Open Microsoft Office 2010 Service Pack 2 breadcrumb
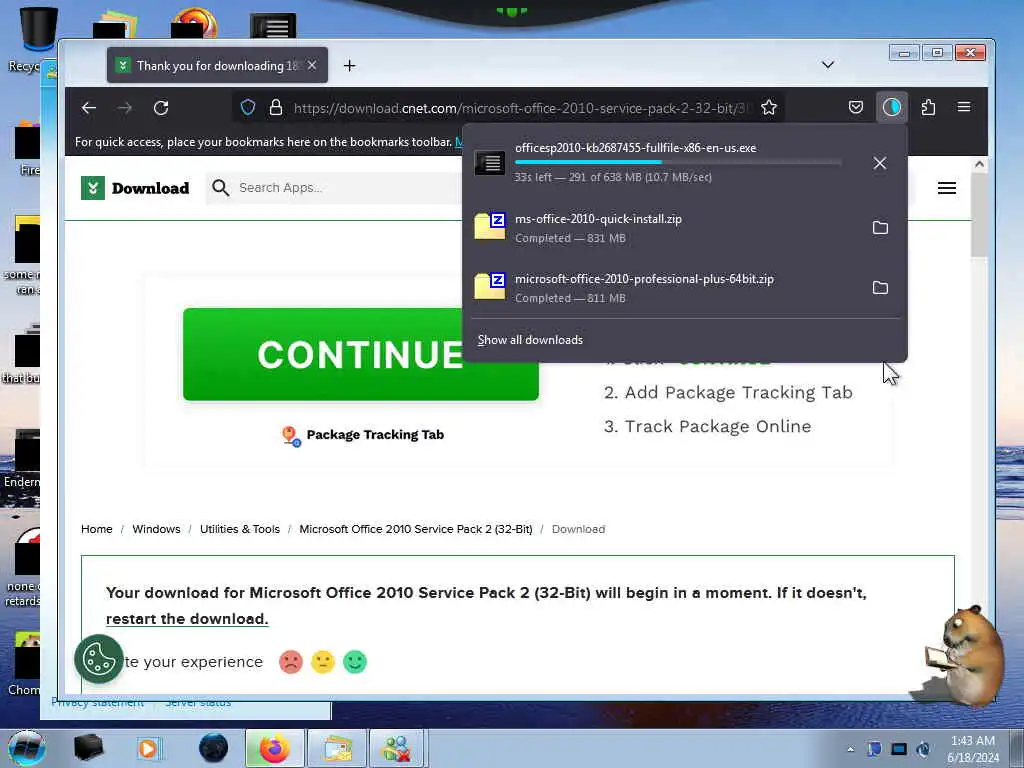 click(416, 529)
